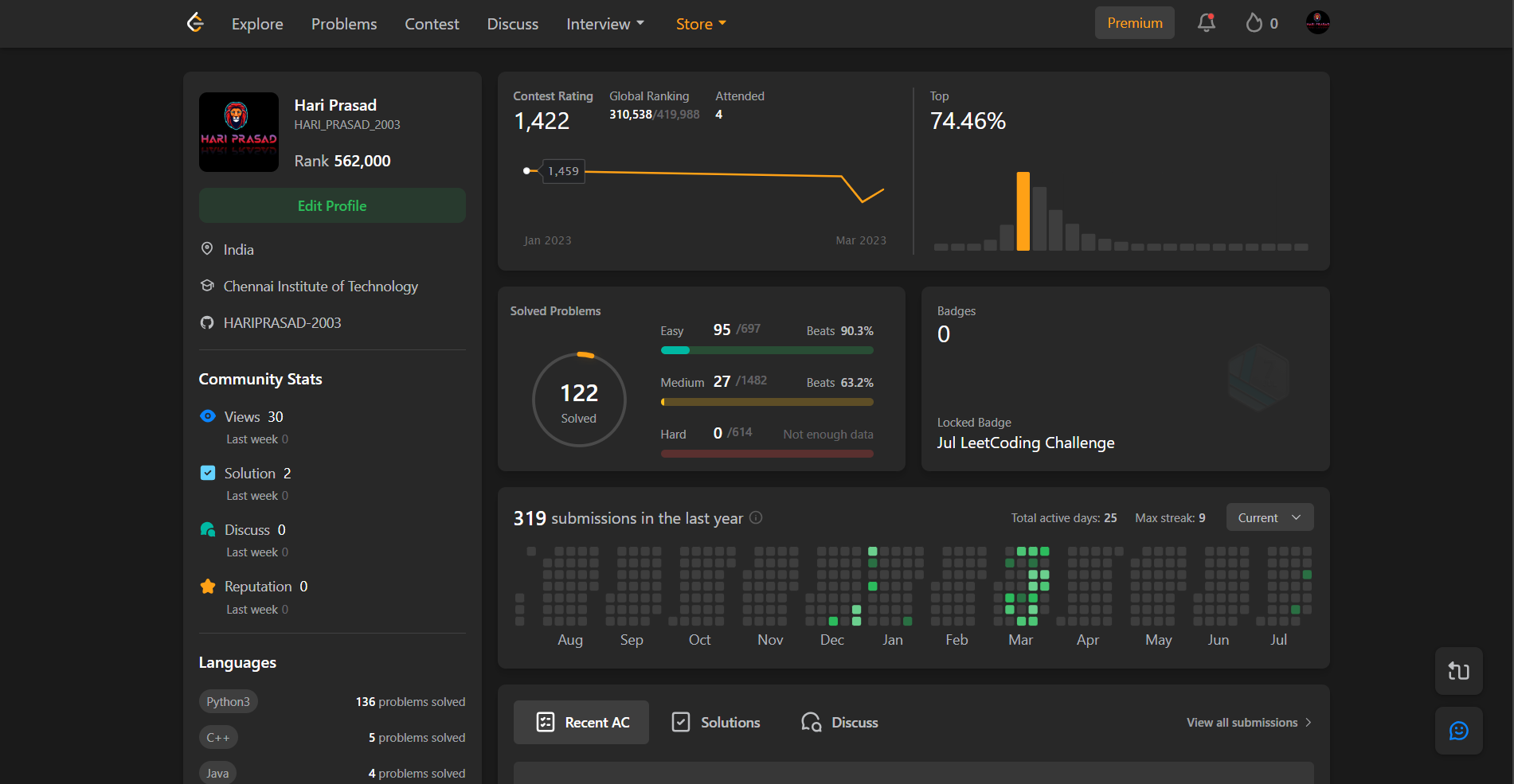Click the submissions info circle icon
The image size is (1514, 784).
(x=757, y=517)
